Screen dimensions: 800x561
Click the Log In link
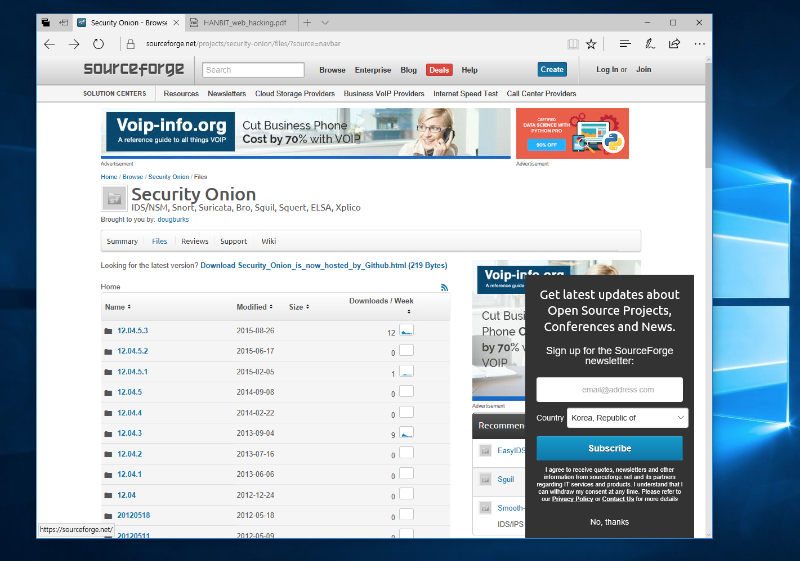[x=607, y=69]
